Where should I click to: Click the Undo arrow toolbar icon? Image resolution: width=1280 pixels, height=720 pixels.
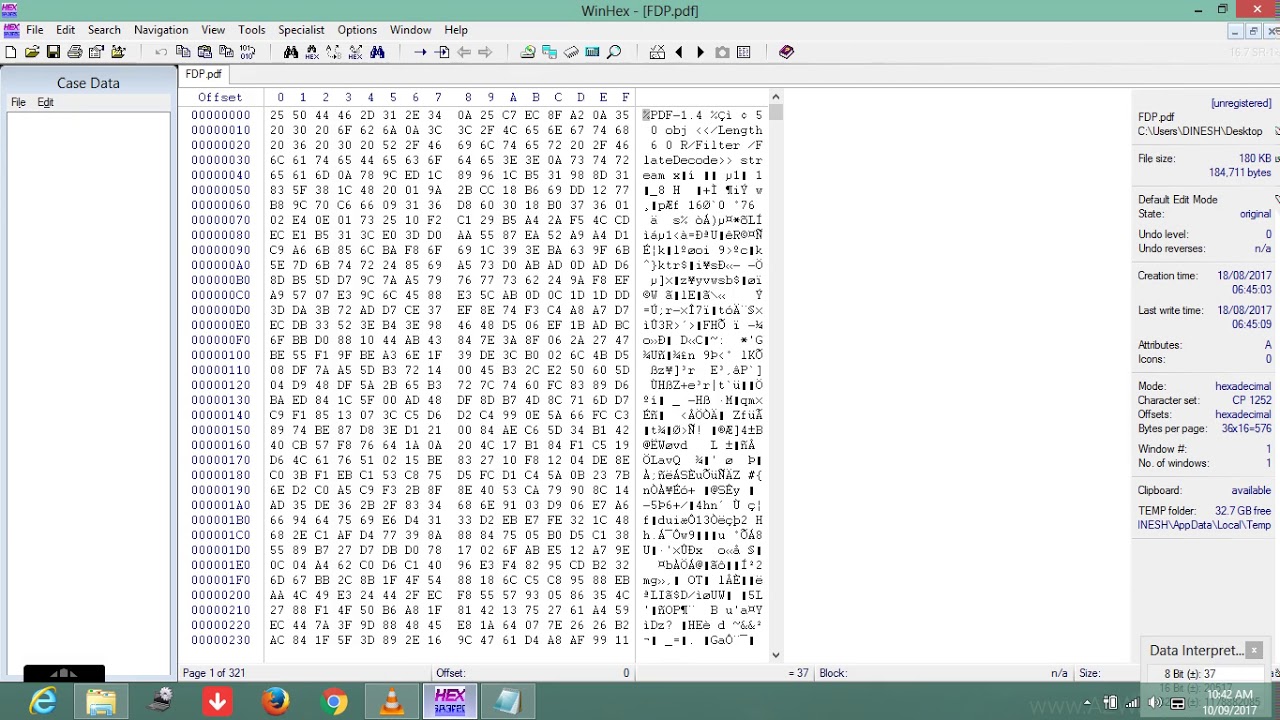point(161,52)
